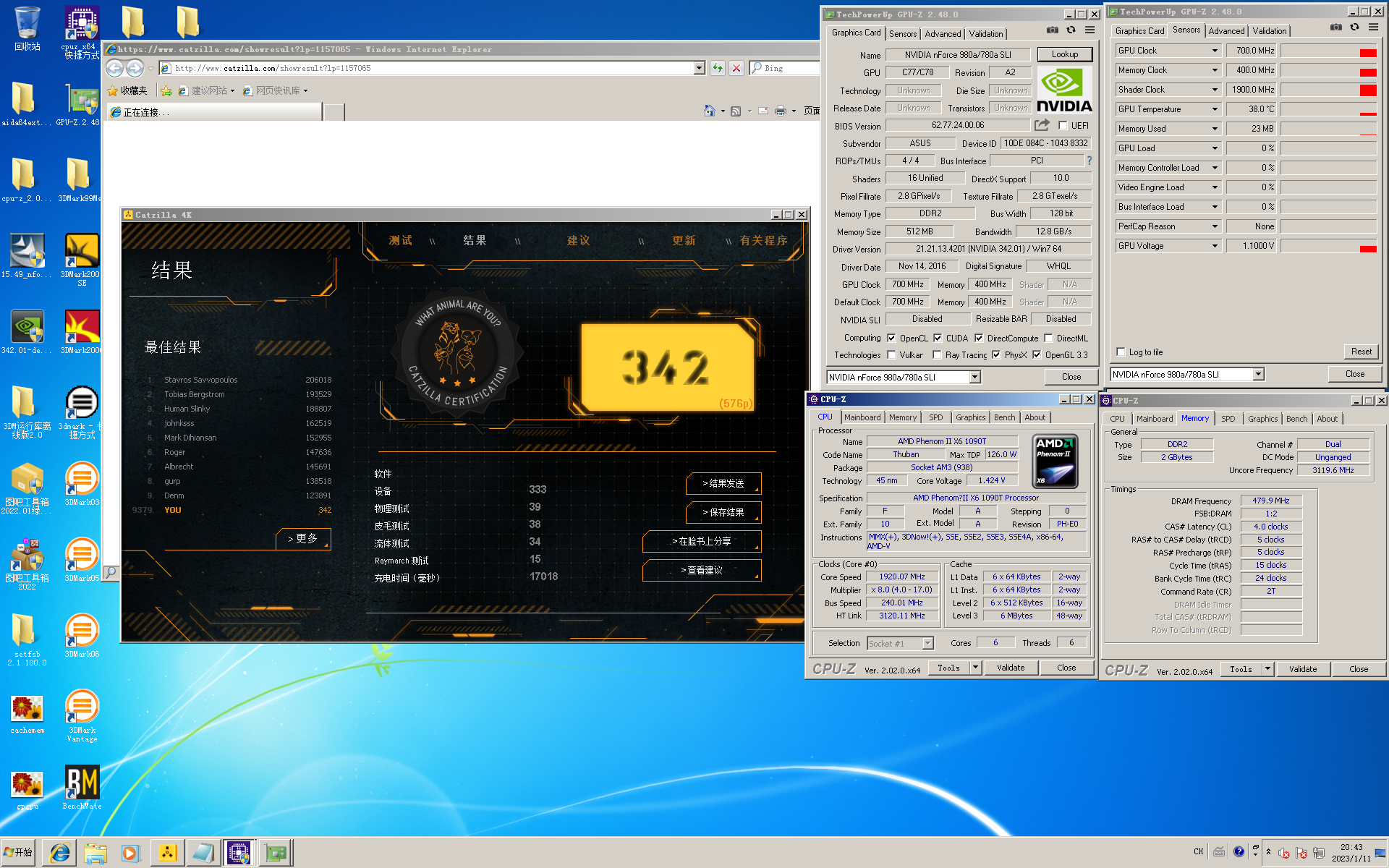Open the 3DMark05 desktop icon
1389x868 pixels.
click(82, 559)
